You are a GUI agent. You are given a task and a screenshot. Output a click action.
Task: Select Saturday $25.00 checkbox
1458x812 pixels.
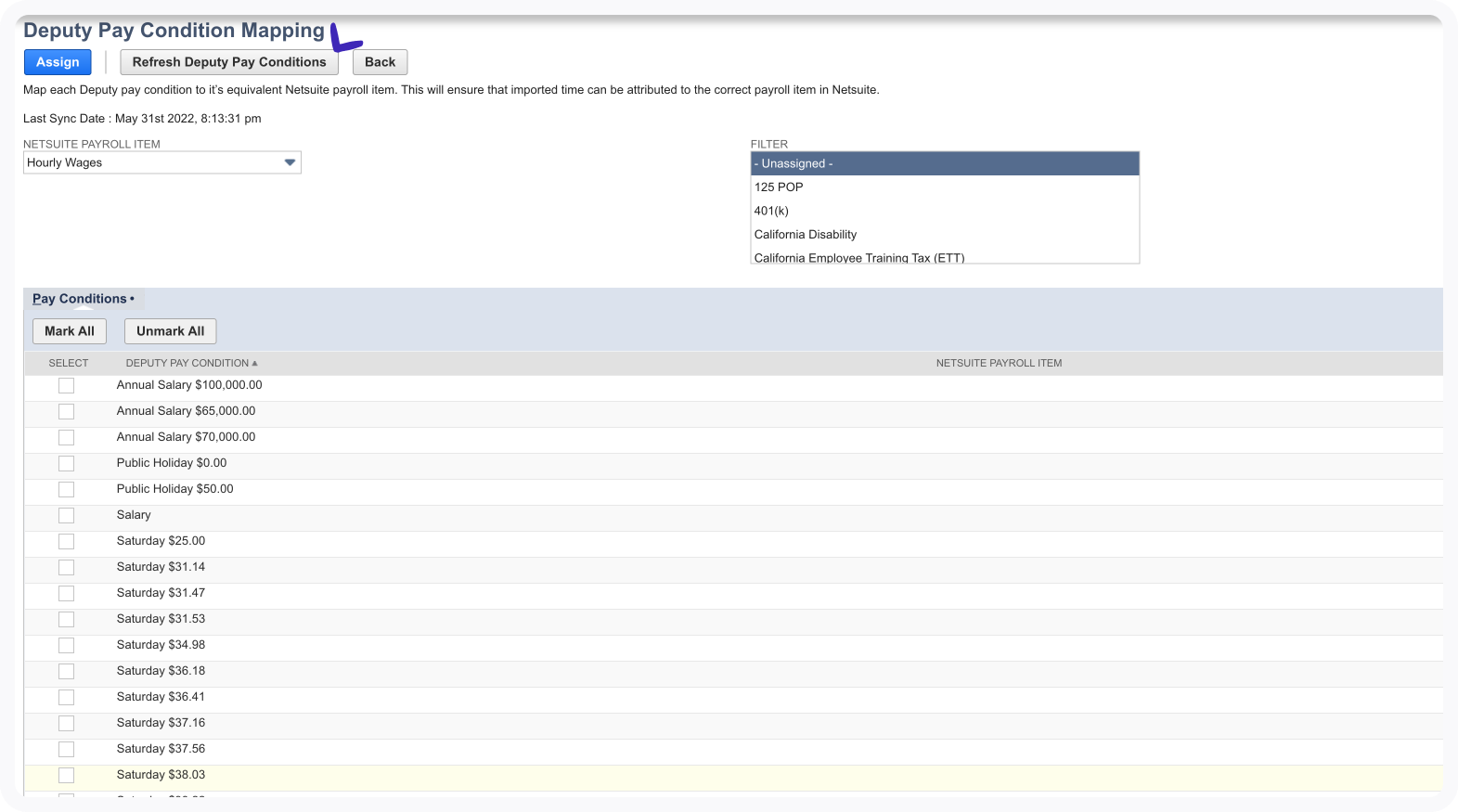click(66, 541)
